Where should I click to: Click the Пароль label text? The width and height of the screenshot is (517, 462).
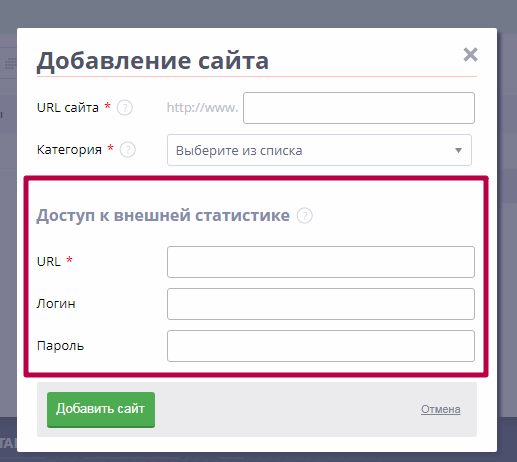[x=60, y=346]
